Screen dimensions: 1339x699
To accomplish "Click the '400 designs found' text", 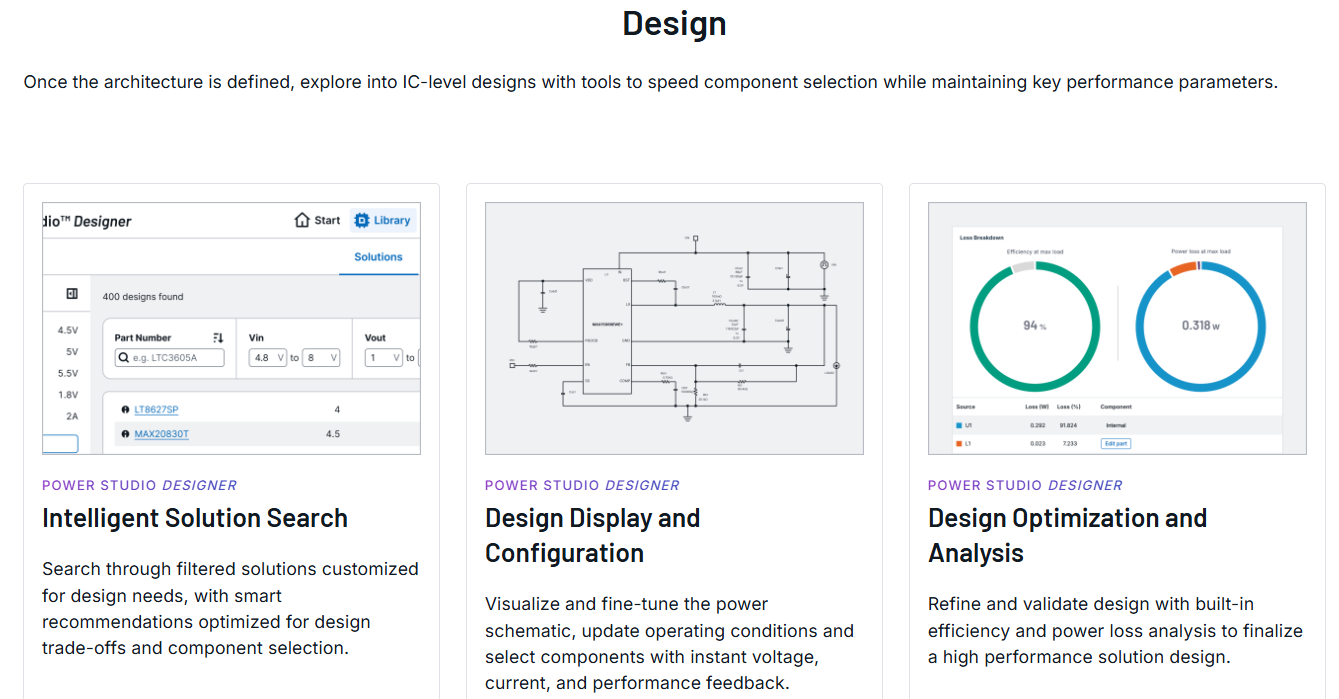I will [143, 297].
